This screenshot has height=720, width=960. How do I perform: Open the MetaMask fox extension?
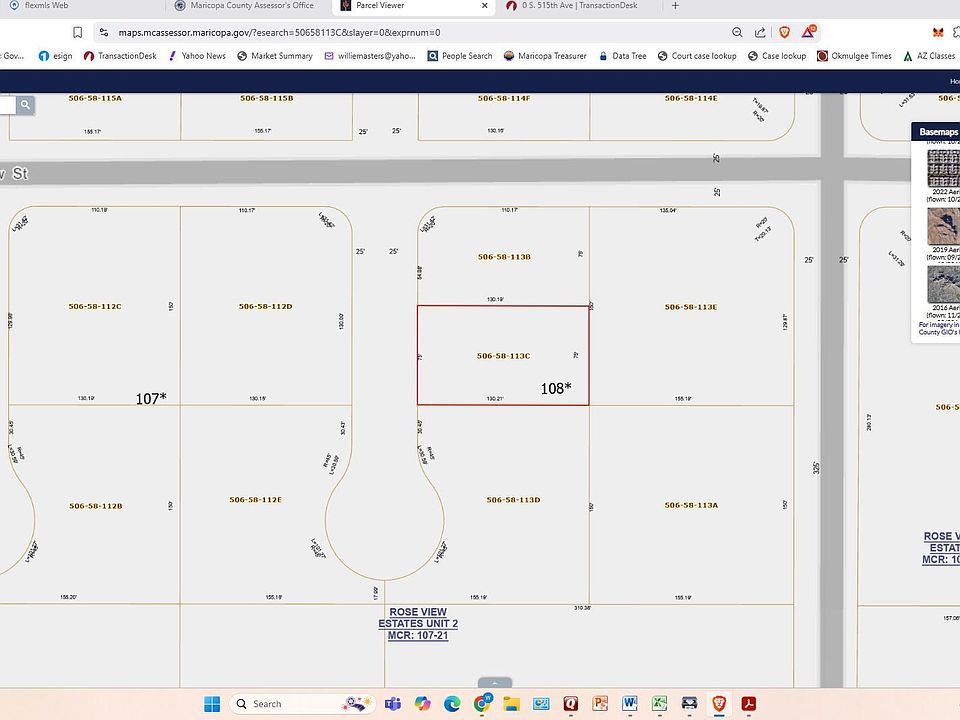pos(939,32)
